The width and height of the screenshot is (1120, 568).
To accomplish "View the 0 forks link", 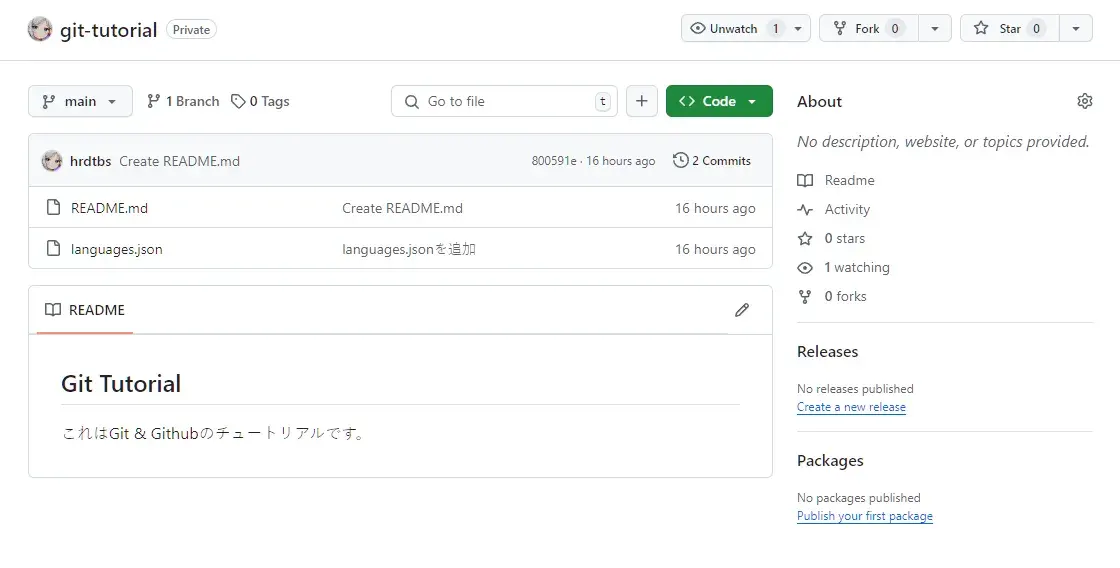I will [x=832, y=296].
